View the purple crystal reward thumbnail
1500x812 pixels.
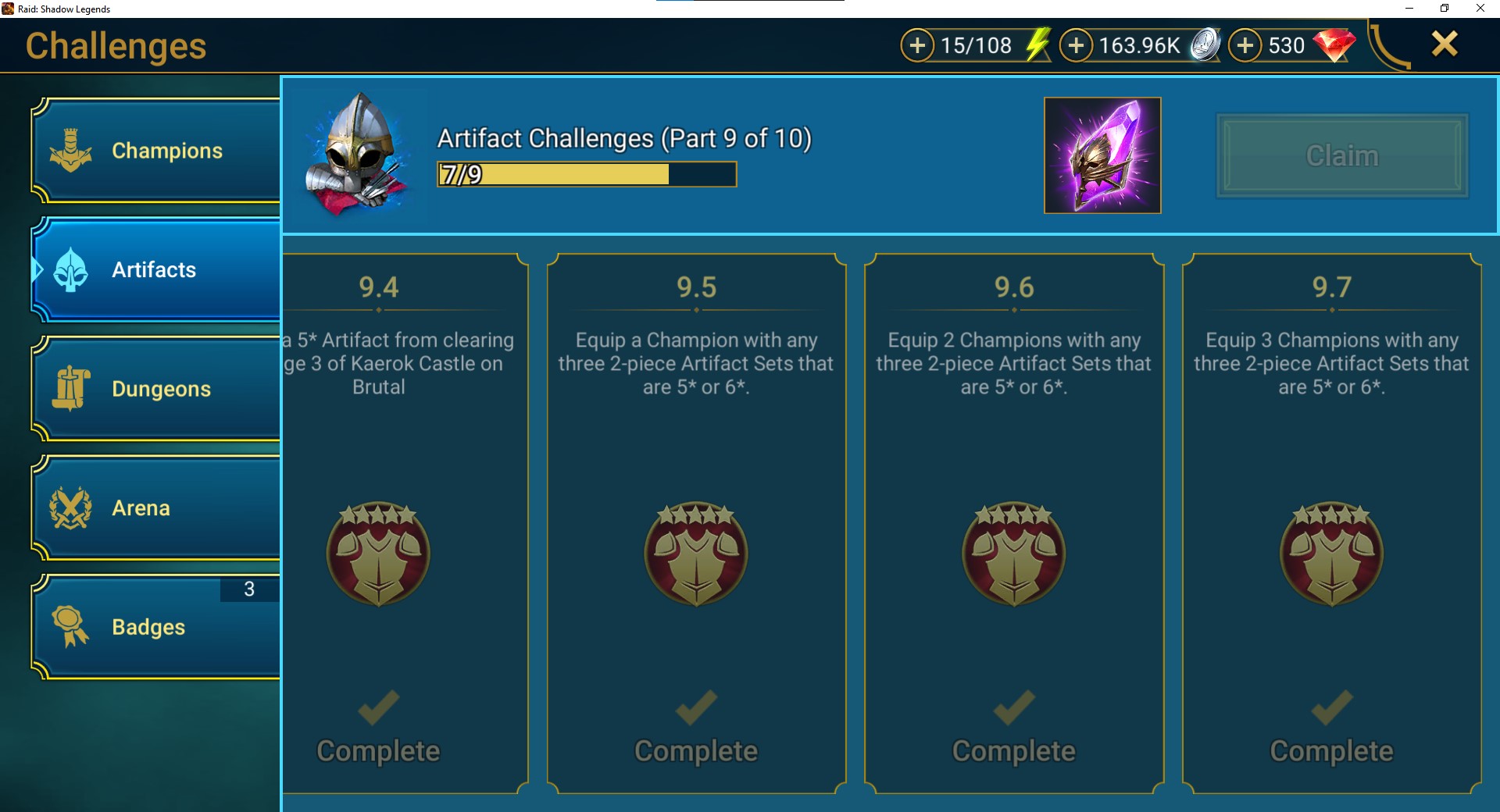point(1102,155)
